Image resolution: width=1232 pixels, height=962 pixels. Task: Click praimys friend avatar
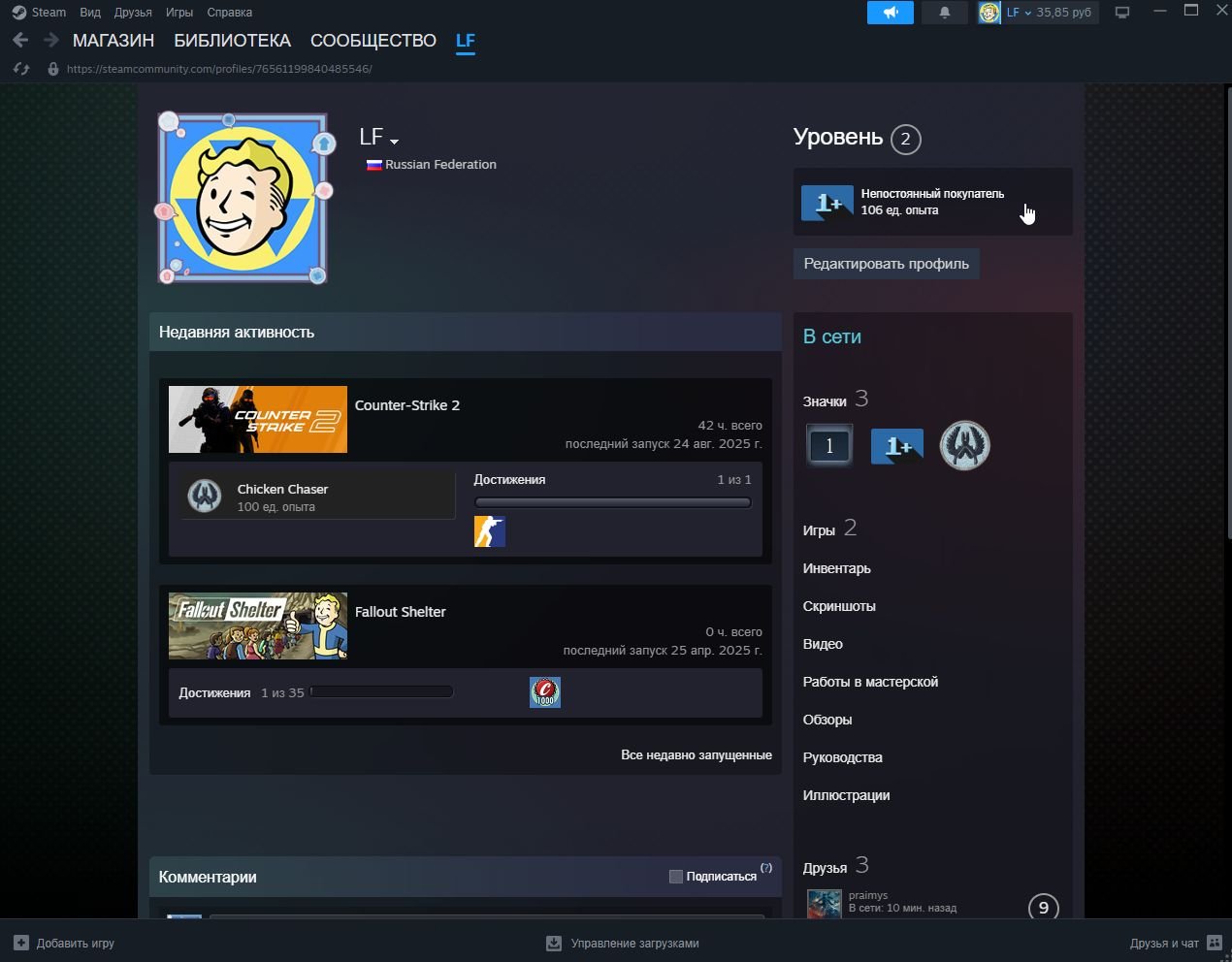(x=825, y=904)
